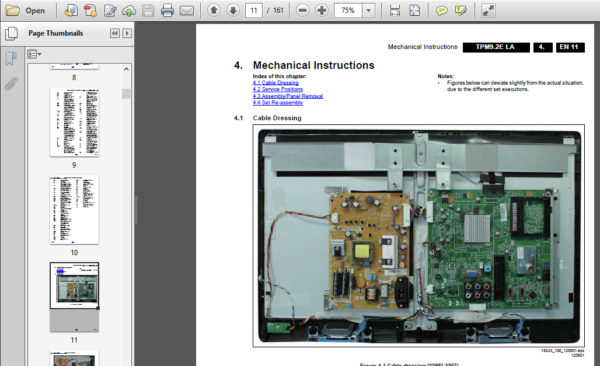
Task: Click the Open folder button
Action: tap(25, 10)
